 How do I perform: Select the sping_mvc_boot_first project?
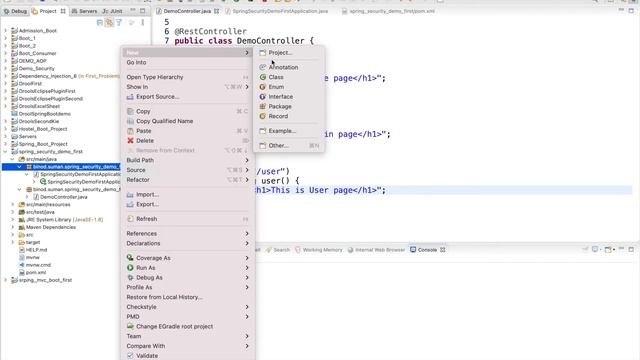pyautogui.click(x=45, y=280)
